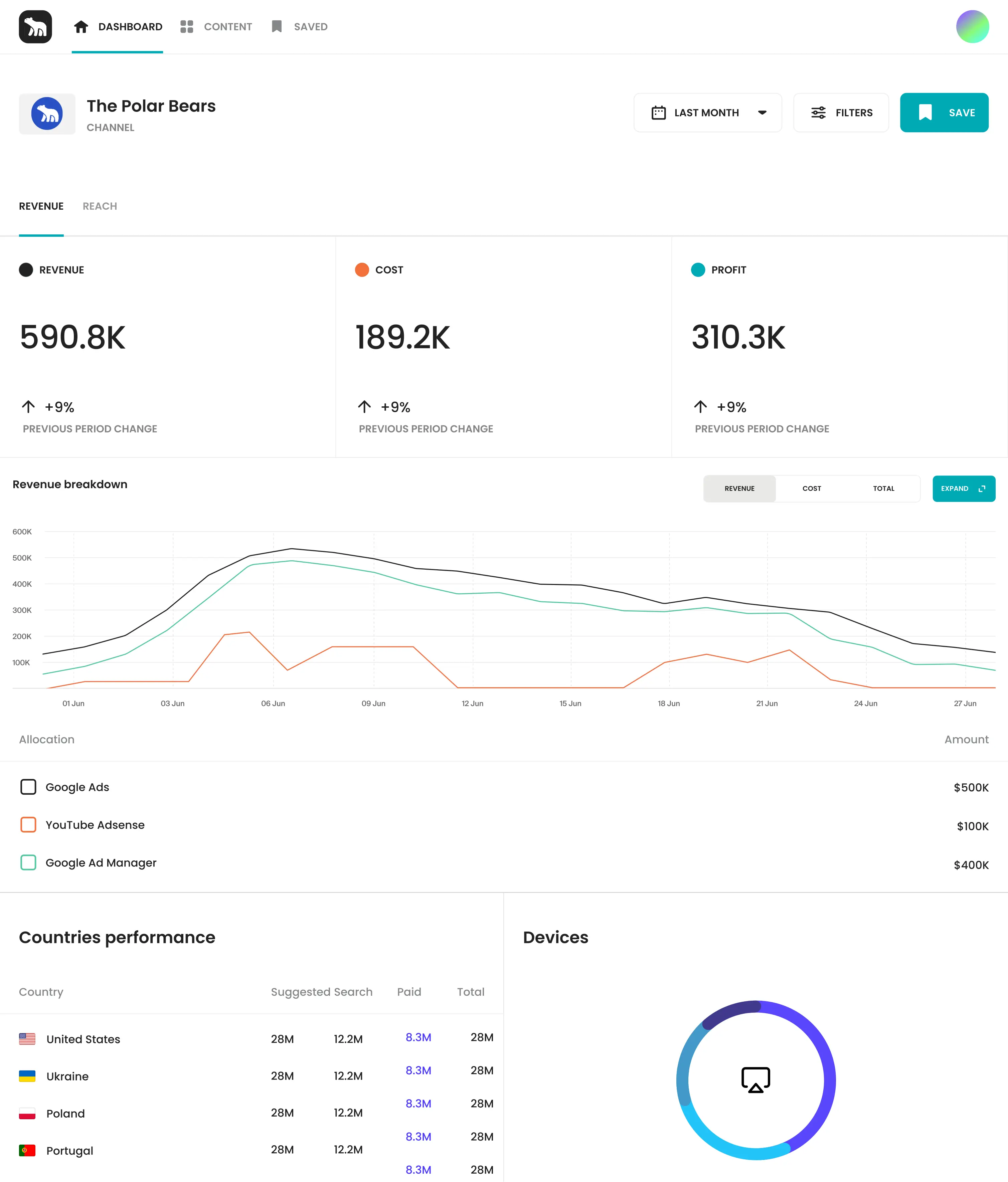This screenshot has height=1182, width=1008.
Task: Click the filters sliders icon
Action: click(x=819, y=113)
